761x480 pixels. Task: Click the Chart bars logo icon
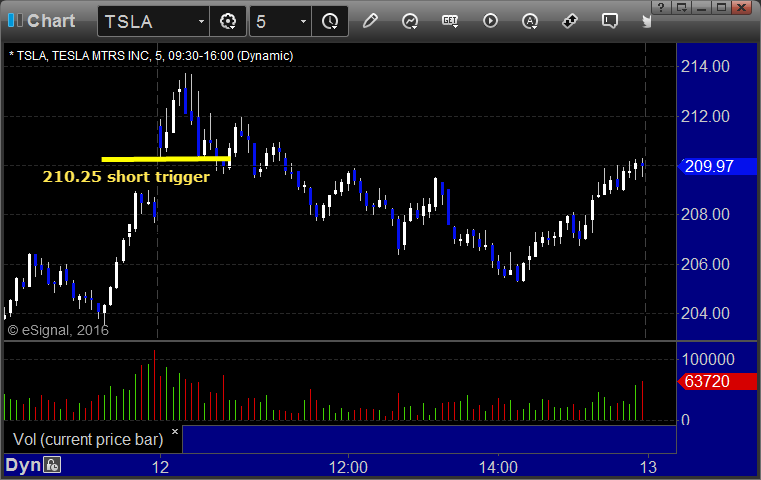point(15,20)
